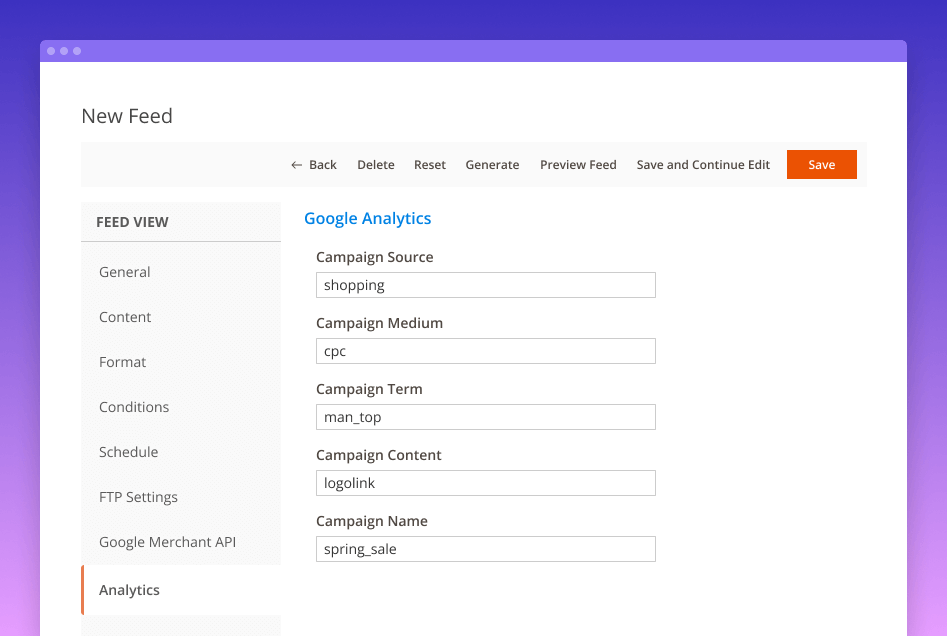The height and width of the screenshot is (636, 947).
Task: Select Conditions in the sidebar
Action: [x=134, y=407]
